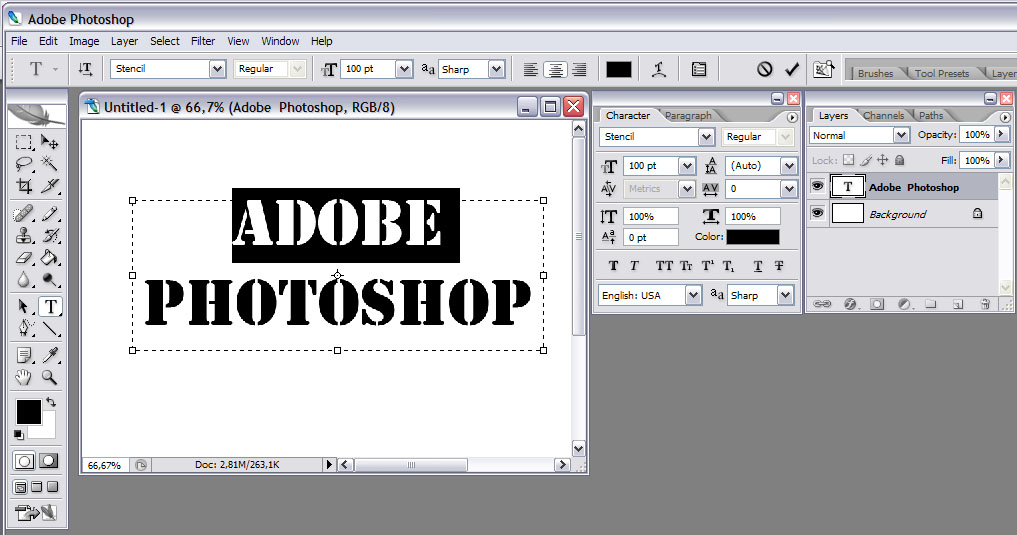Switch to the Paragraph tab
1017x535 pixels.
click(x=688, y=115)
